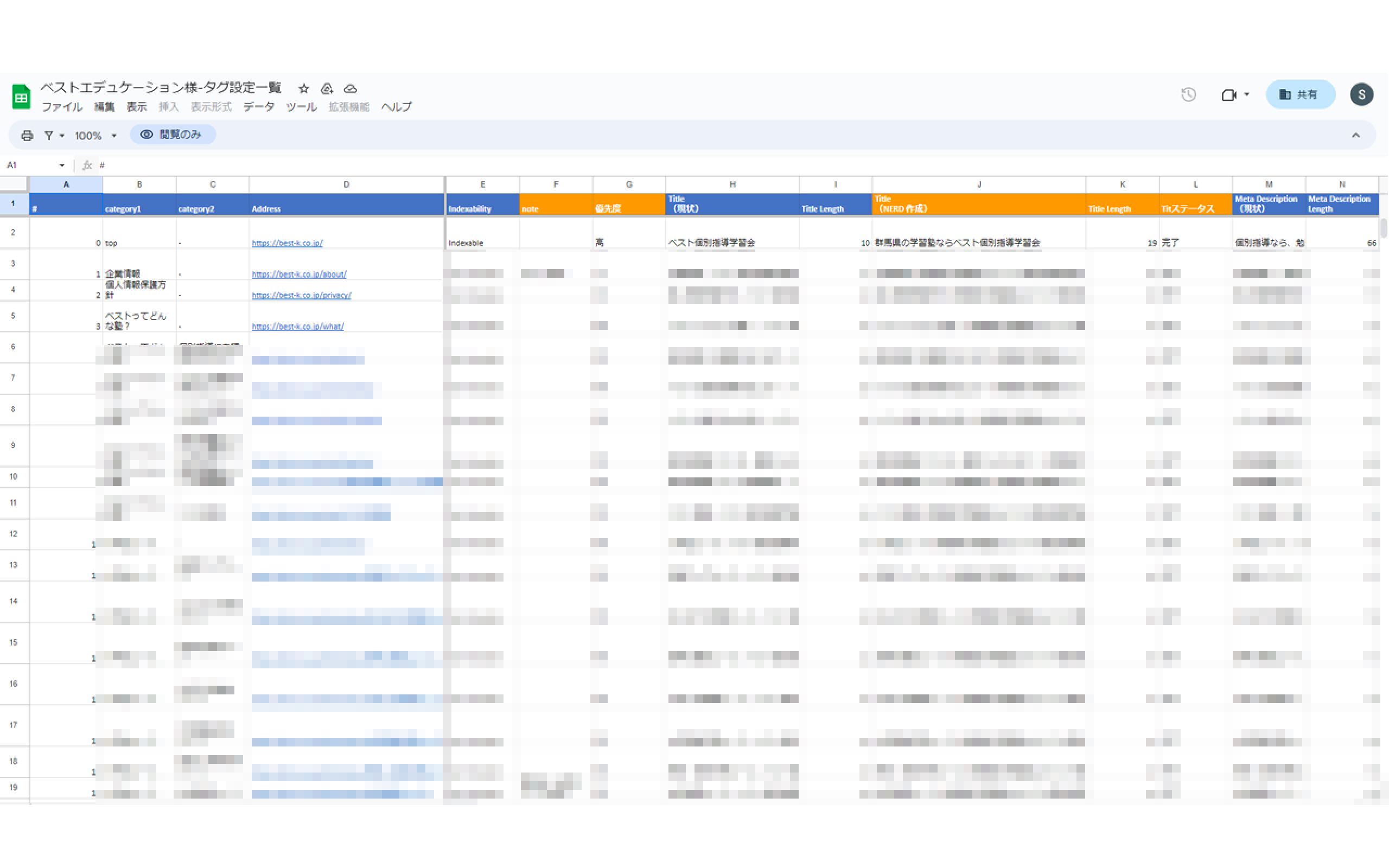Star this spreadsheet document
This screenshot has width=1389, height=868.
tap(304, 88)
